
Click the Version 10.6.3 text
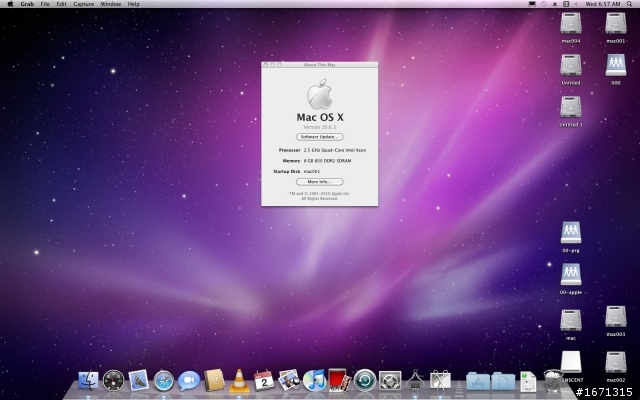coord(320,127)
